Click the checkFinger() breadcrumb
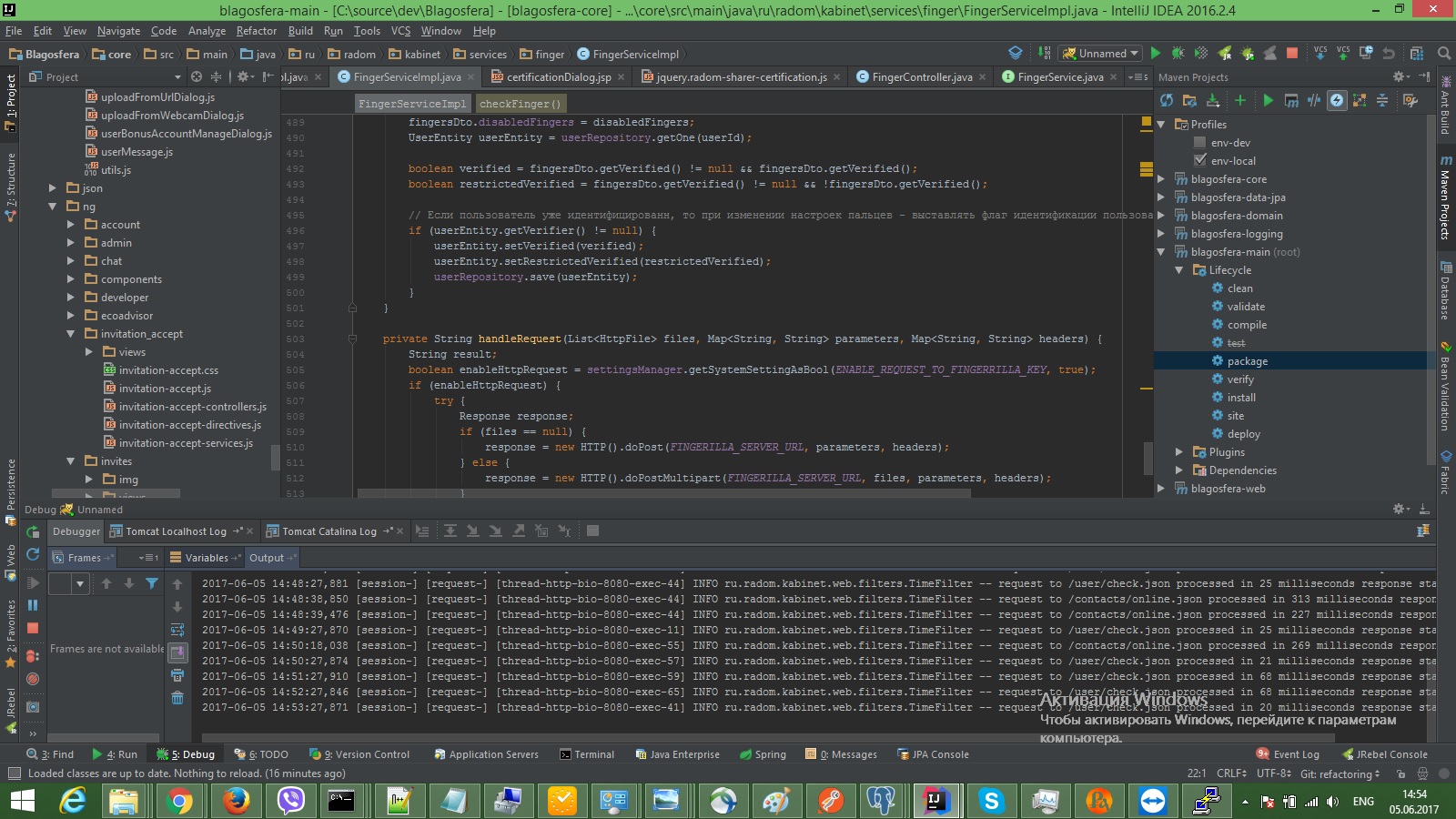The width and height of the screenshot is (1456, 819). coord(521,104)
